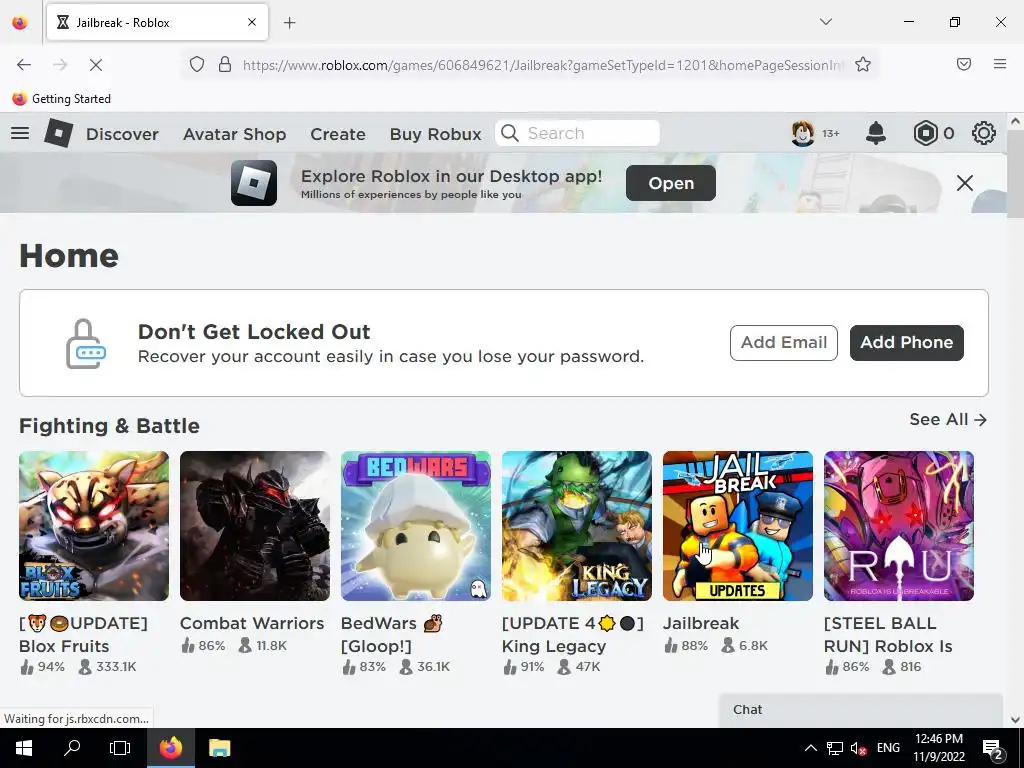Screen dimensions: 1024x768
Task: List all tabs dropdown arrow
Action: tap(826, 22)
